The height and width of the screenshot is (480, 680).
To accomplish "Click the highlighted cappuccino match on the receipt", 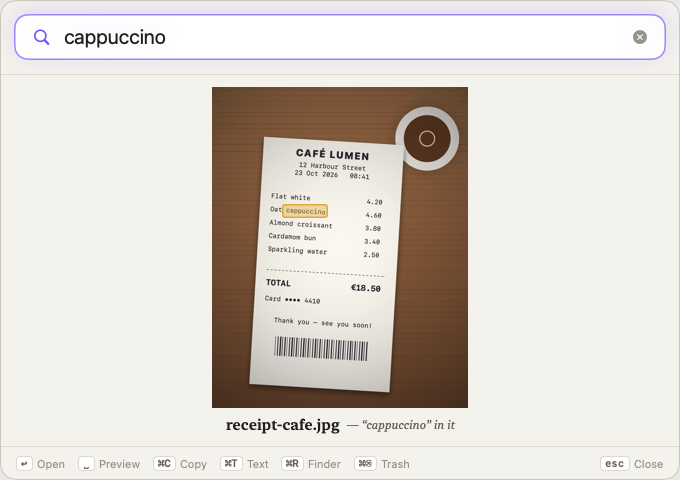I will (x=305, y=211).
